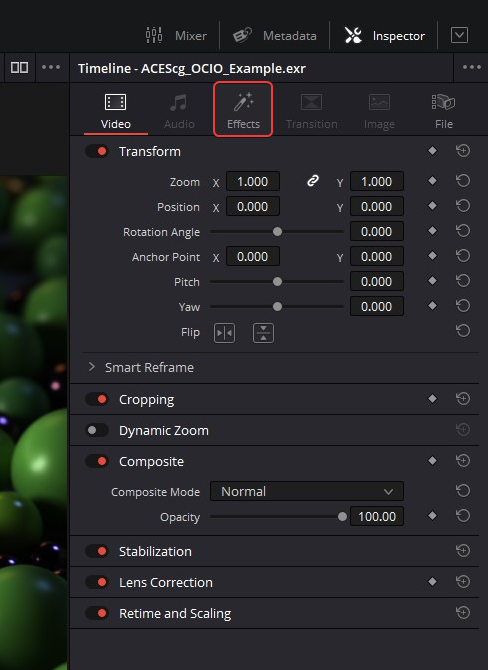The width and height of the screenshot is (488, 670).
Task: Add a keyframe for Position
Action: 432,206
